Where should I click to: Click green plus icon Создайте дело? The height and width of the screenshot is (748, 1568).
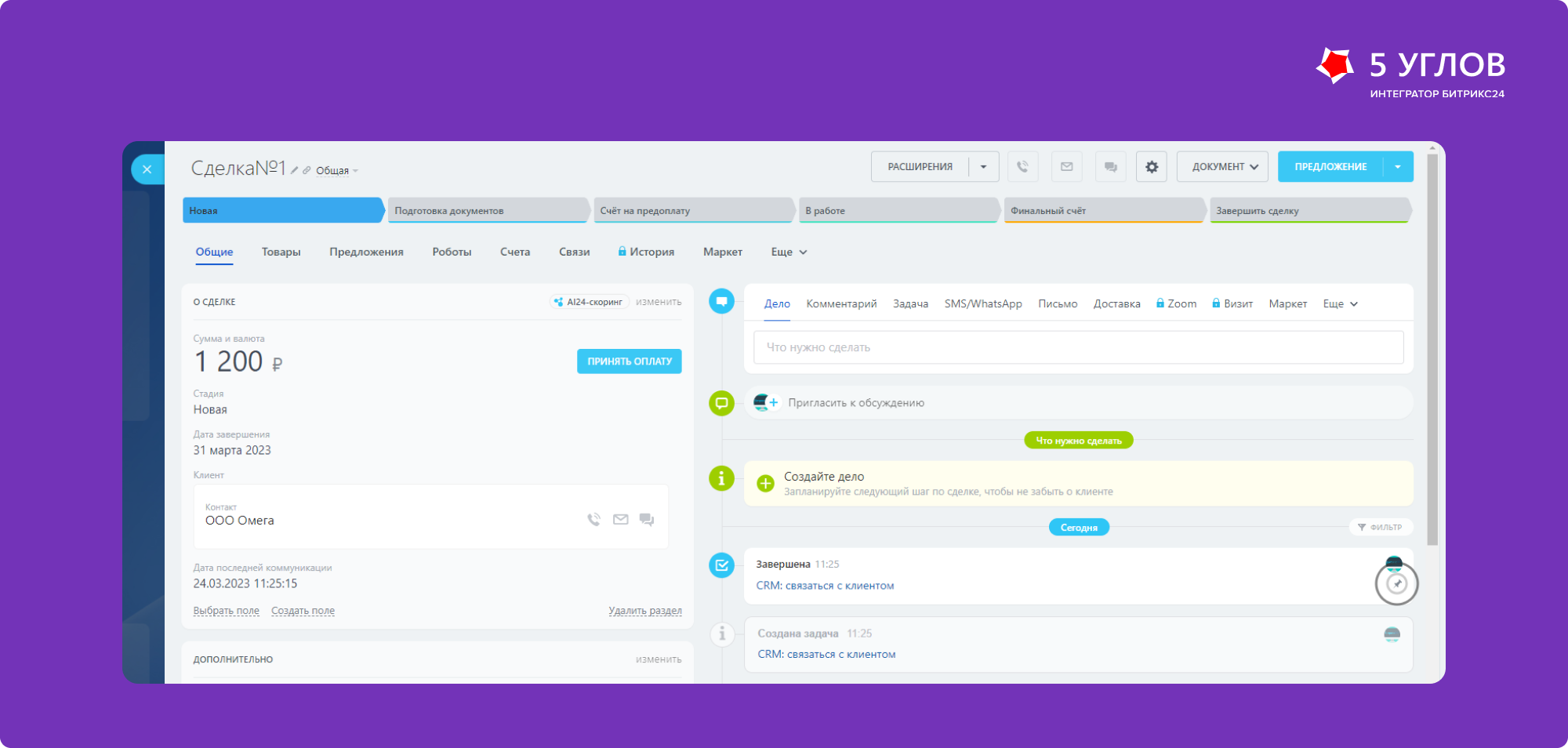[x=765, y=484]
